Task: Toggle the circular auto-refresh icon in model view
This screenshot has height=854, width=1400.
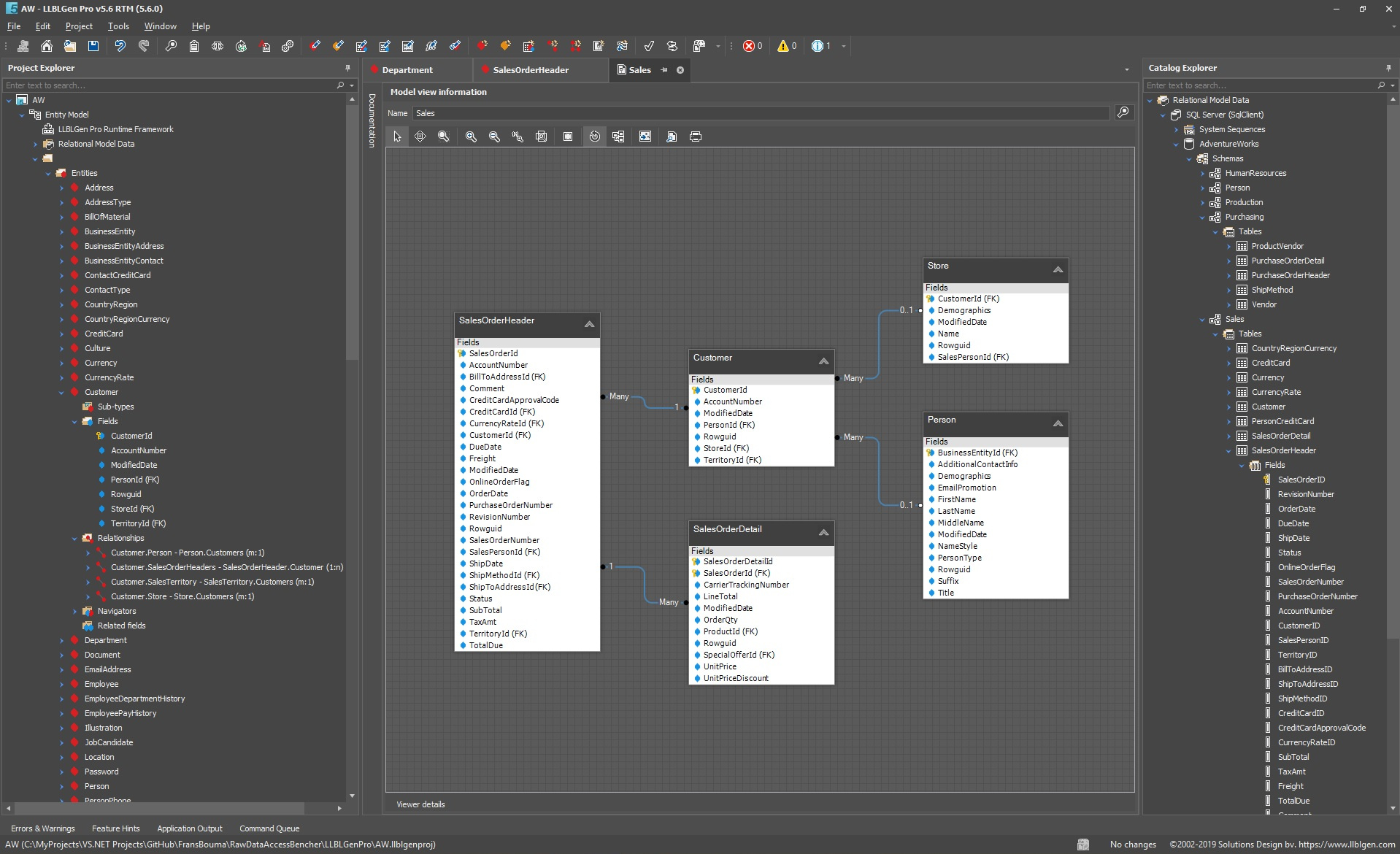Action: (x=595, y=136)
